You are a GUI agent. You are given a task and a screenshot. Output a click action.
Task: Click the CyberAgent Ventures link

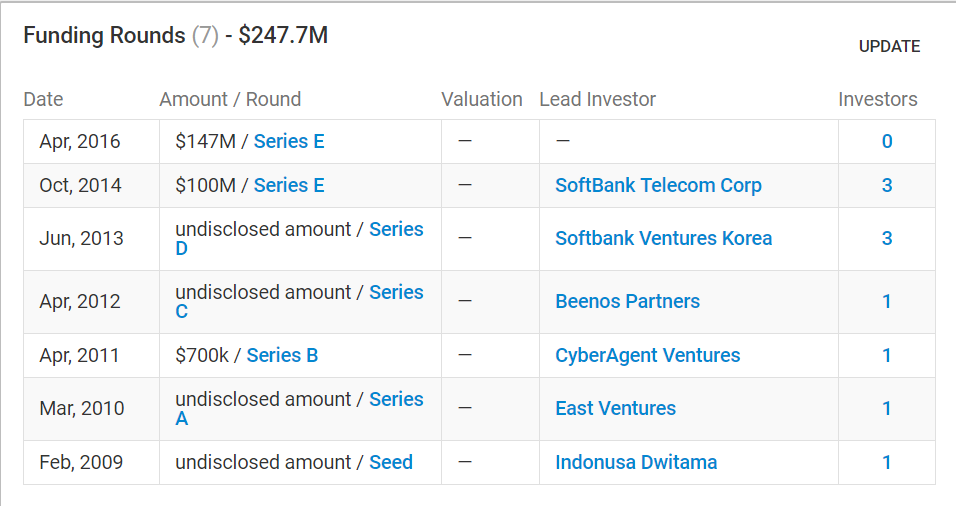coord(647,356)
